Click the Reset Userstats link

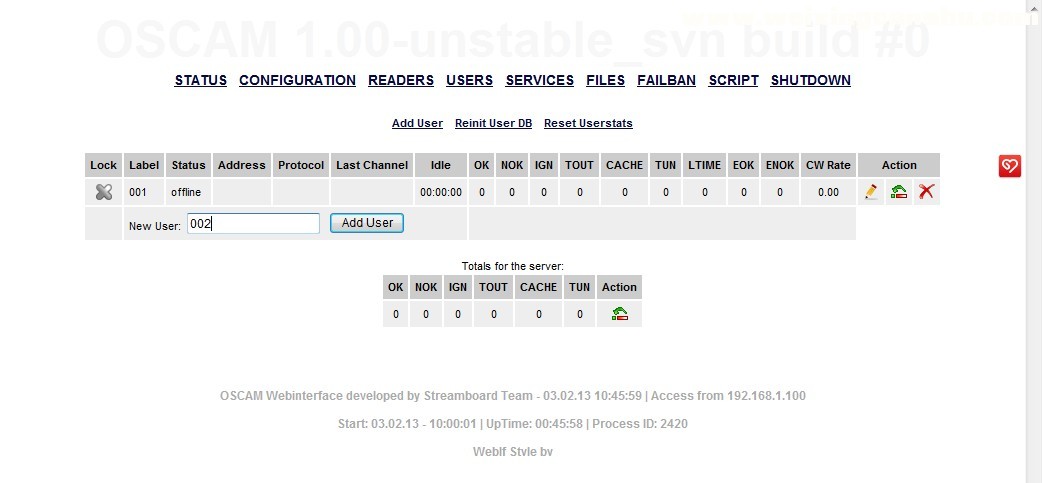pos(588,123)
